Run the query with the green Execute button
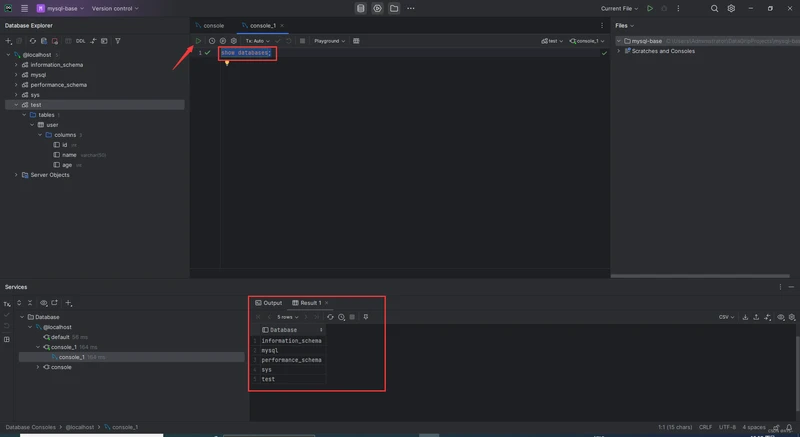Screen dimensions: 800x437 tap(198, 41)
